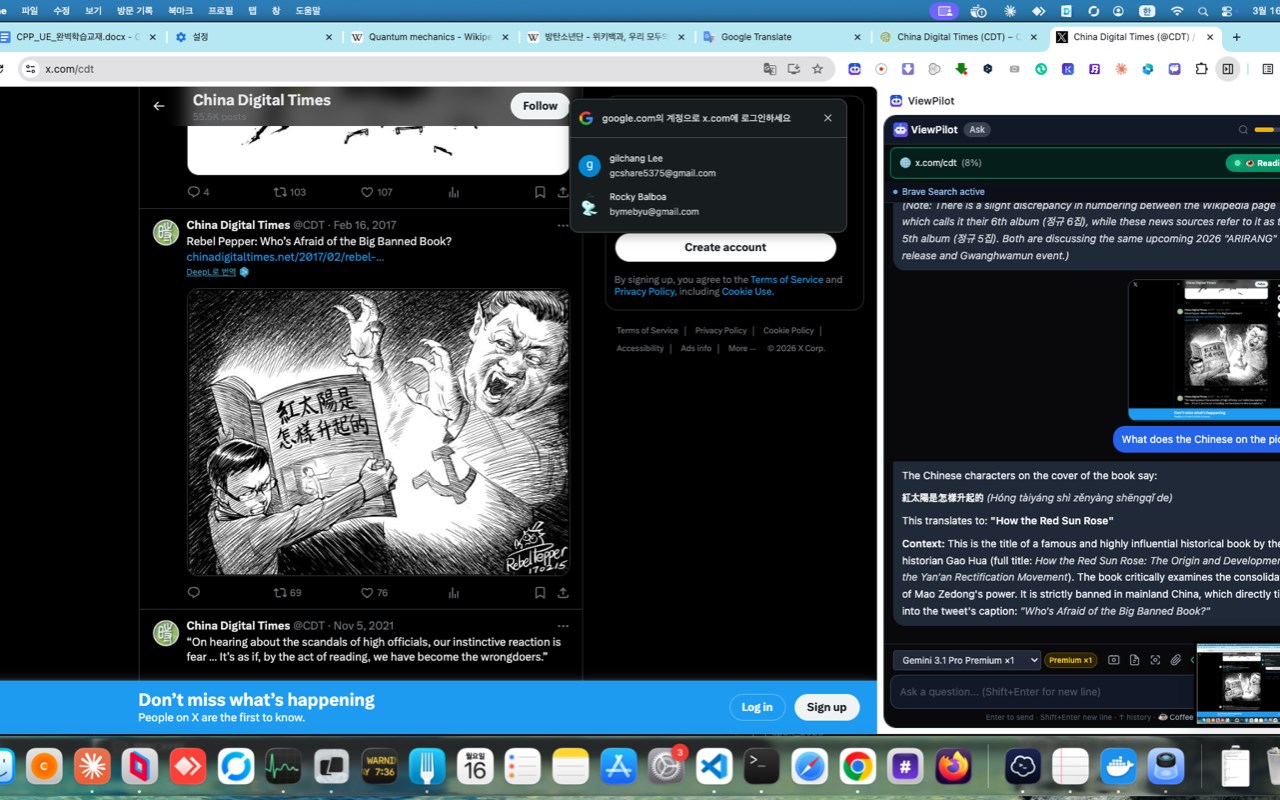Click the region select icon in ViewPilot

click(1155, 660)
